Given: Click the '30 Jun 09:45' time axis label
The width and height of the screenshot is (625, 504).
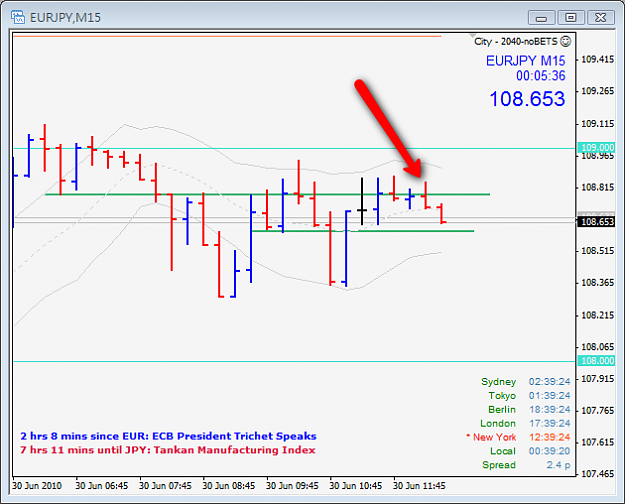Looking at the screenshot, I should pos(292,486).
